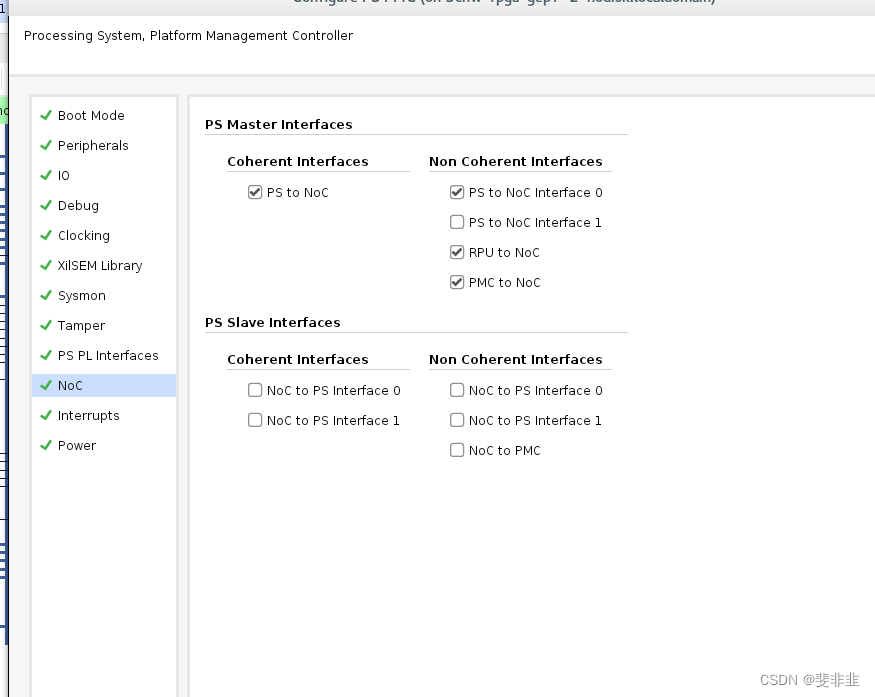This screenshot has width=875, height=697.
Task: Go to the Power section
Action: point(77,446)
